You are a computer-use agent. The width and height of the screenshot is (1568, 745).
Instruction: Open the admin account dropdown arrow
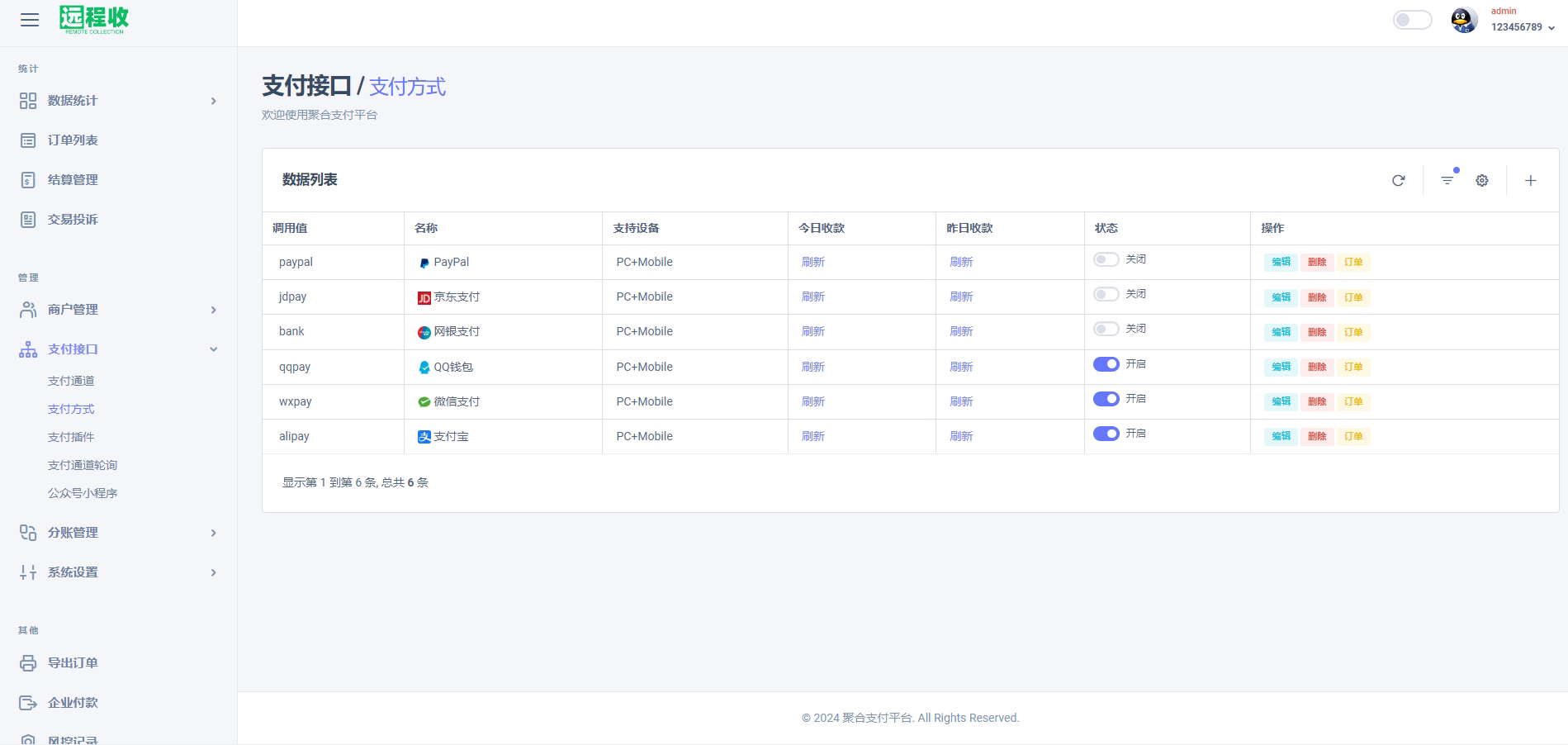pos(1551,28)
